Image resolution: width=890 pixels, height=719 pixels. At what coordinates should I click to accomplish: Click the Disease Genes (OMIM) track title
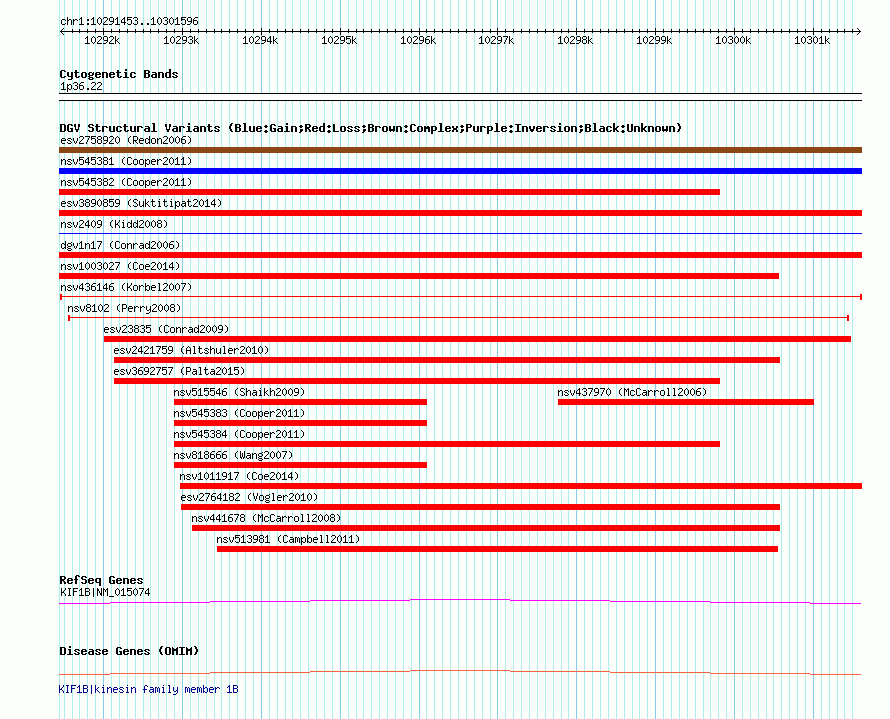(x=129, y=651)
